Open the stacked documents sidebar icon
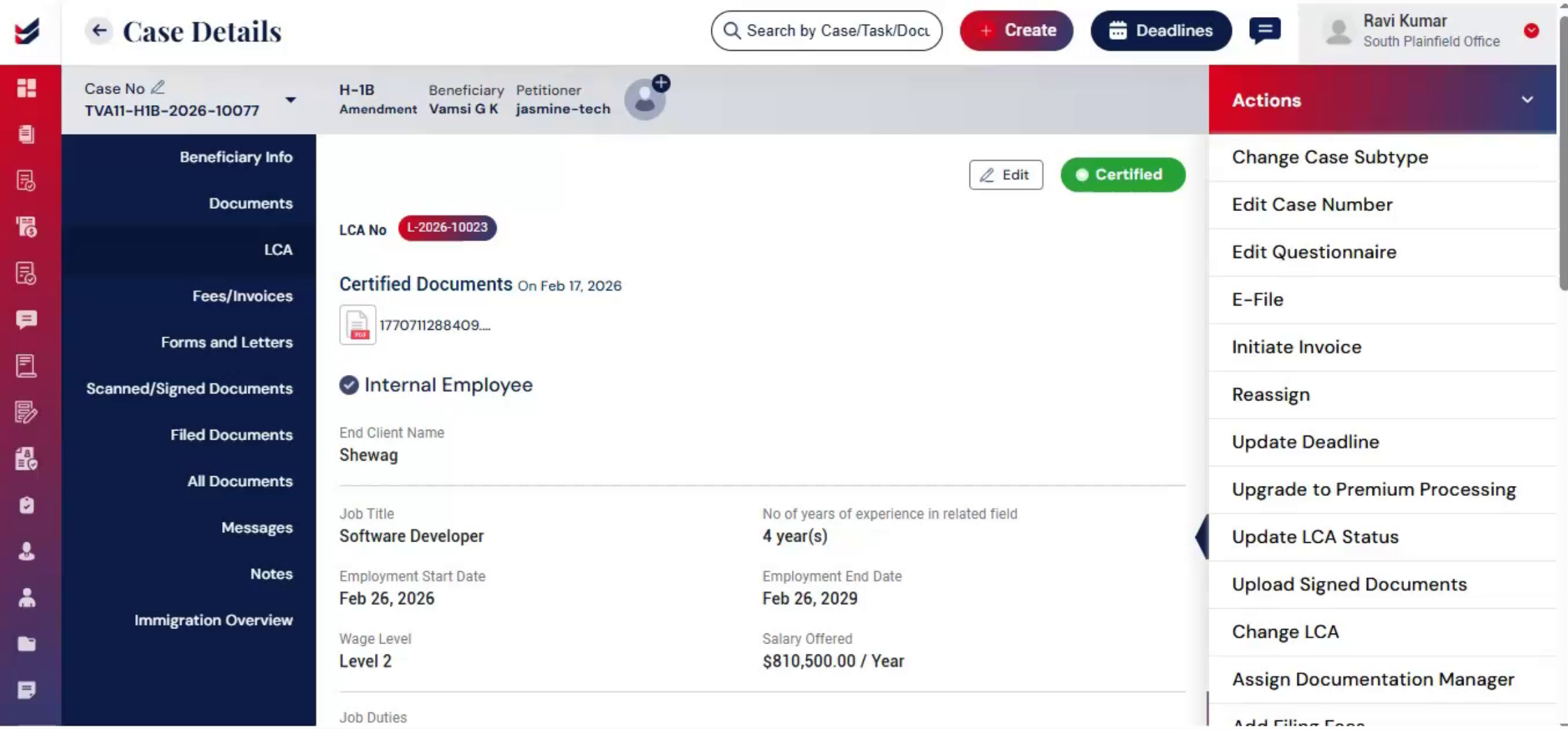Screen dimensions: 1568x729 coord(27,134)
